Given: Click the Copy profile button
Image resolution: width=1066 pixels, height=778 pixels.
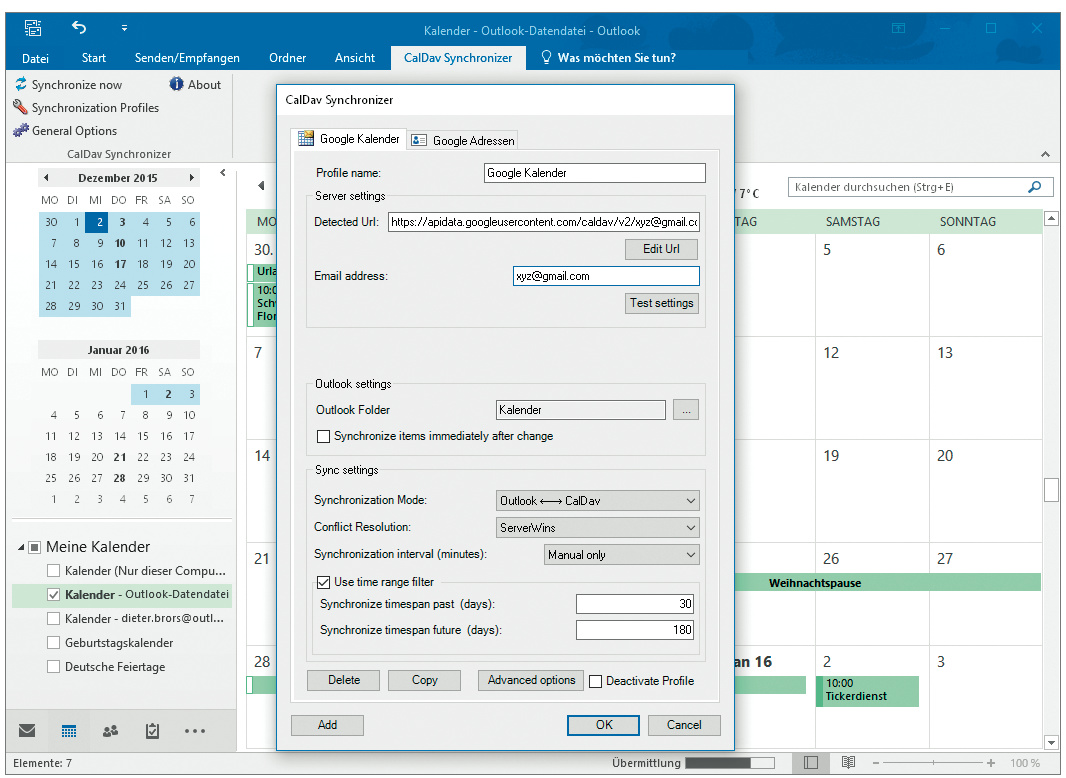Looking at the screenshot, I should point(424,680).
